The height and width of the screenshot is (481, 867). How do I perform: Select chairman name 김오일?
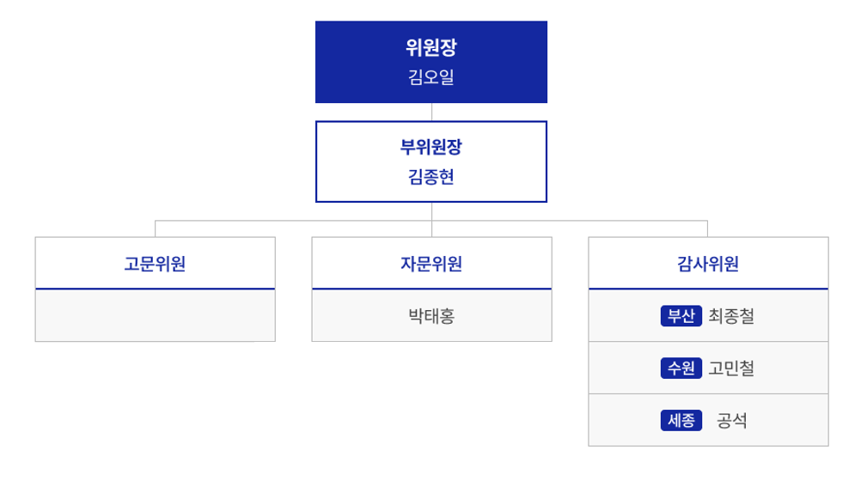click(431, 77)
